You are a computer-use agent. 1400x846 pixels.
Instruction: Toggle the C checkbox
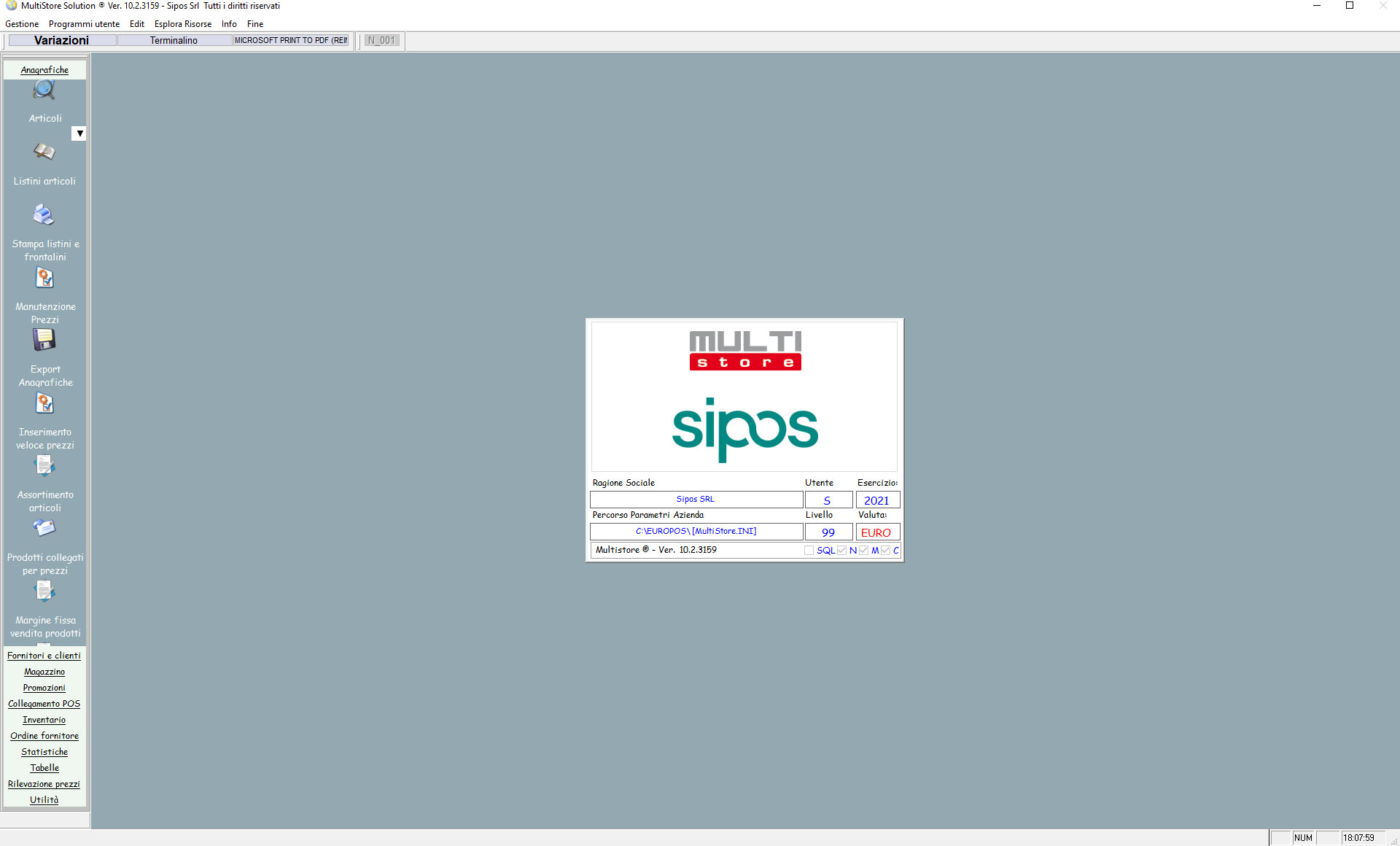tap(885, 551)
